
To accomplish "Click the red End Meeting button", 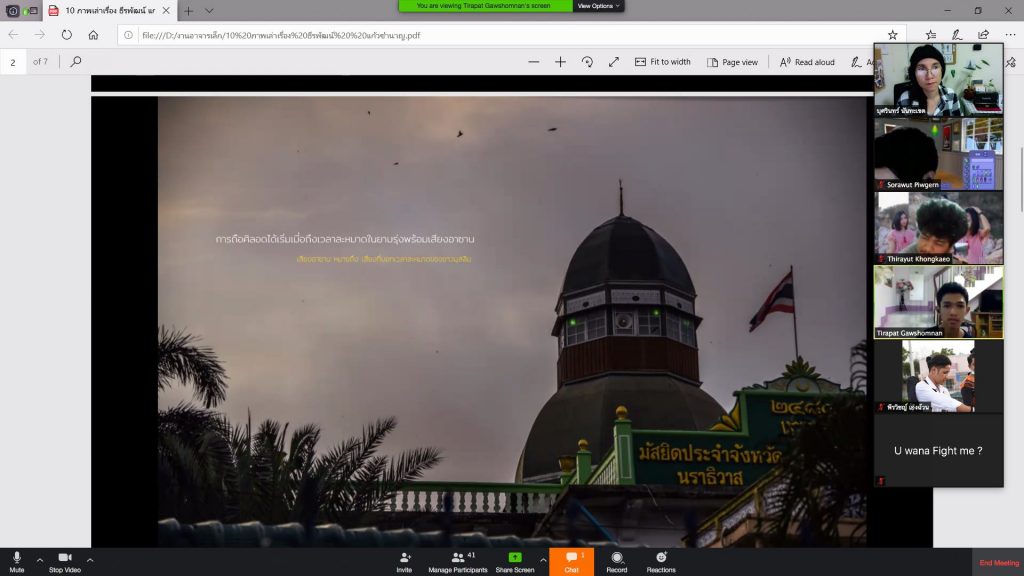I will coord(998,562).
